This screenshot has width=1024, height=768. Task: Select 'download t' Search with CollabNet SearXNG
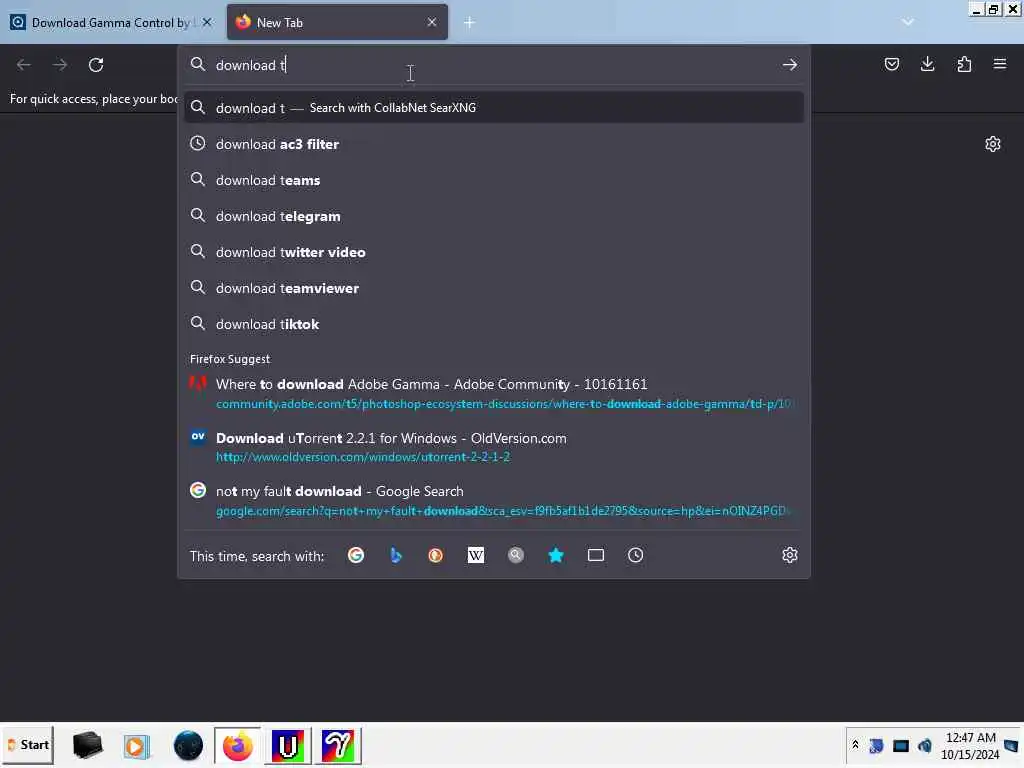494,108
